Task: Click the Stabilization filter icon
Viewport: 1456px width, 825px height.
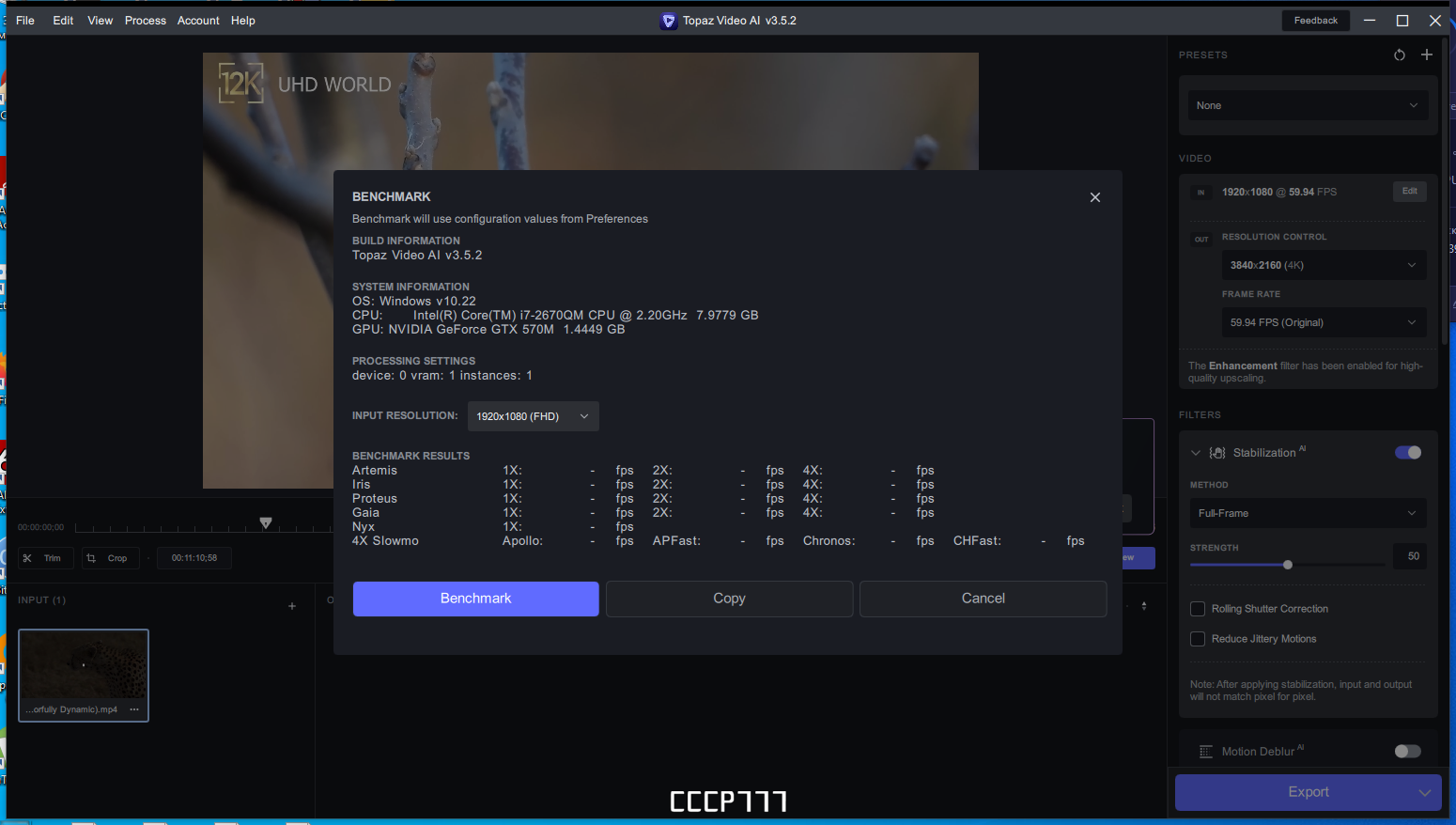Action: 1217,453
